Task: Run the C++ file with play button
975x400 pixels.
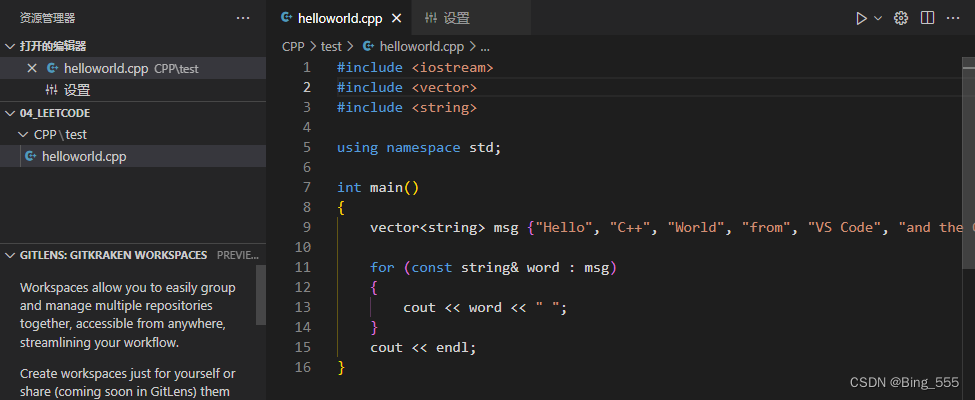Action: click(861, 18)
